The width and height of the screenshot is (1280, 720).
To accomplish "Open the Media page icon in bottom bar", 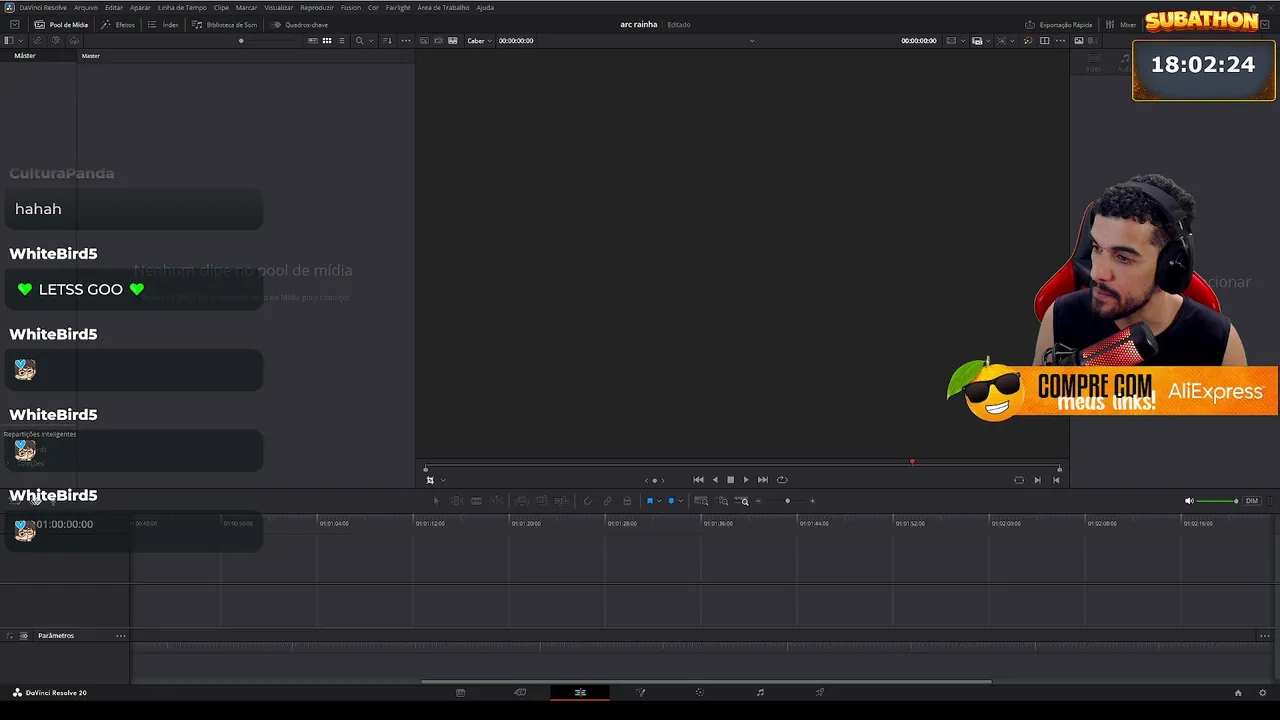I will 461,692.
